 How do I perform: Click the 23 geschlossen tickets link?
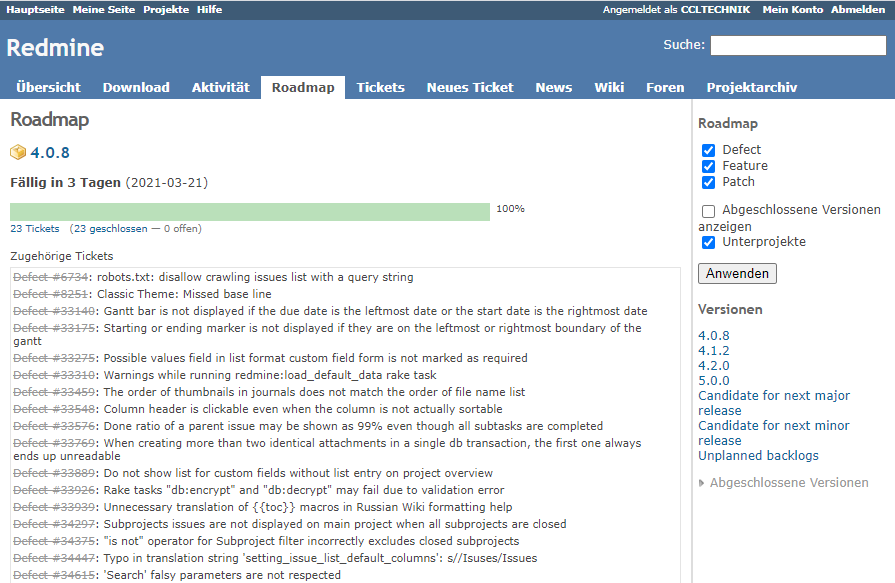104,229
